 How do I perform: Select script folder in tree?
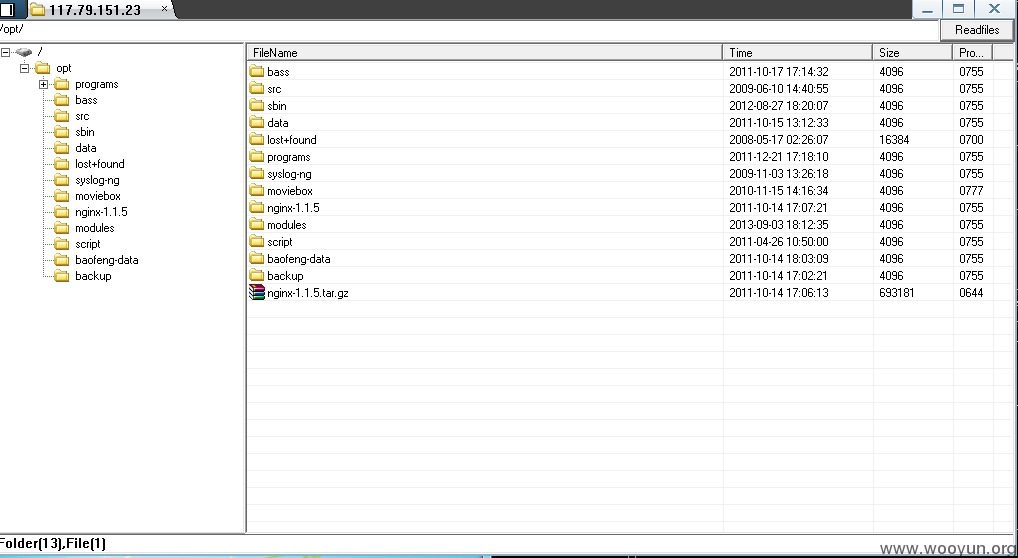[88, 244]
